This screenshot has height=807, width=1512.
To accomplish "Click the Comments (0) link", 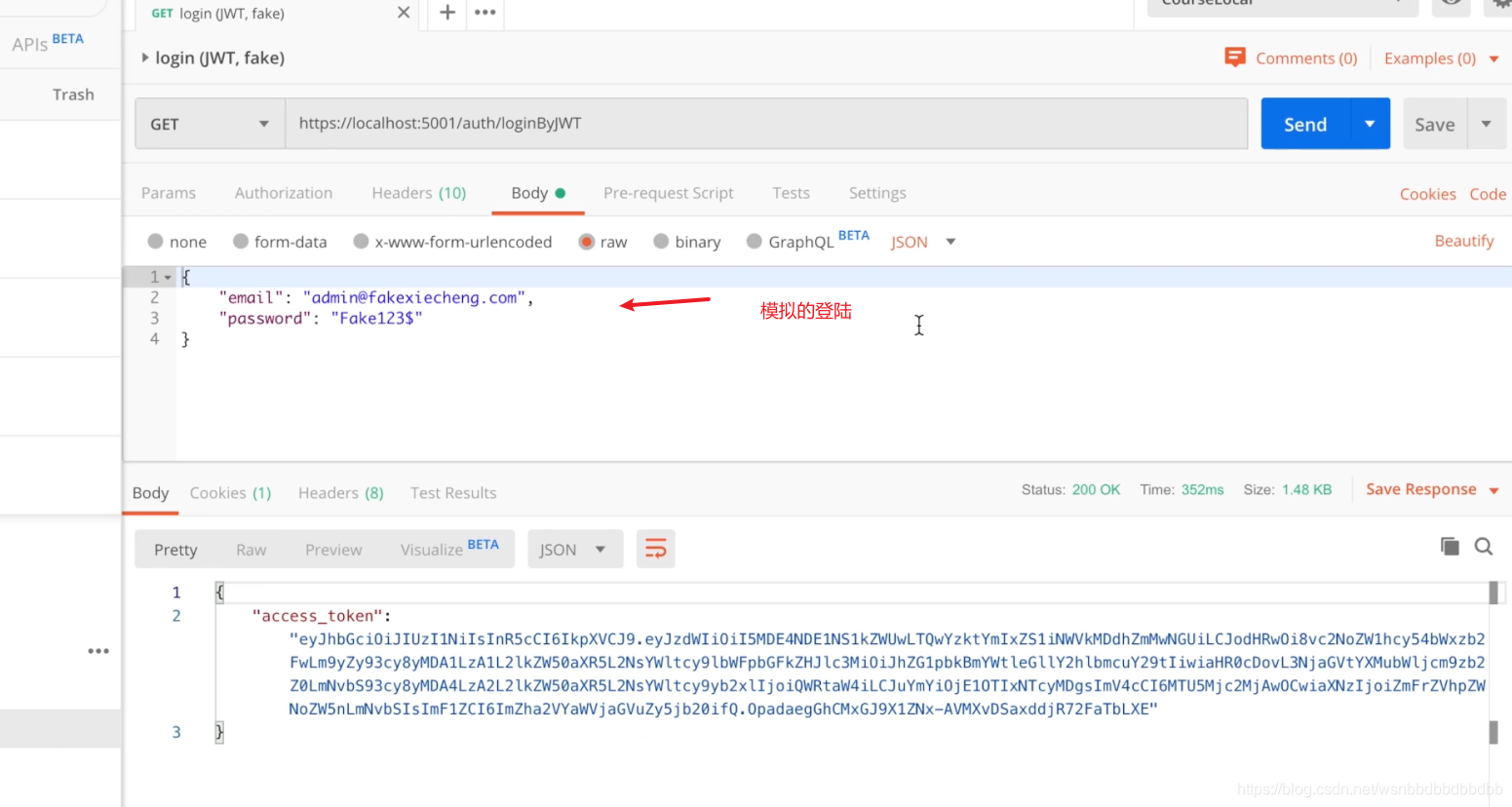I will pyautogui.click(x=1306, y=58).
